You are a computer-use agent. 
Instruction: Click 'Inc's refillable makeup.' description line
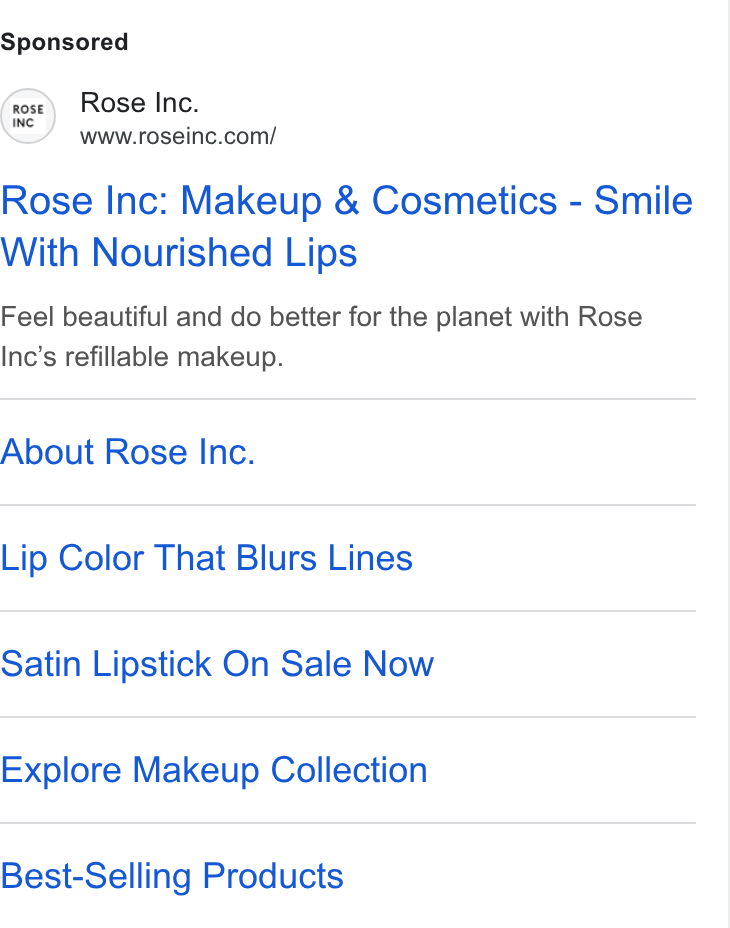point(142,357)
